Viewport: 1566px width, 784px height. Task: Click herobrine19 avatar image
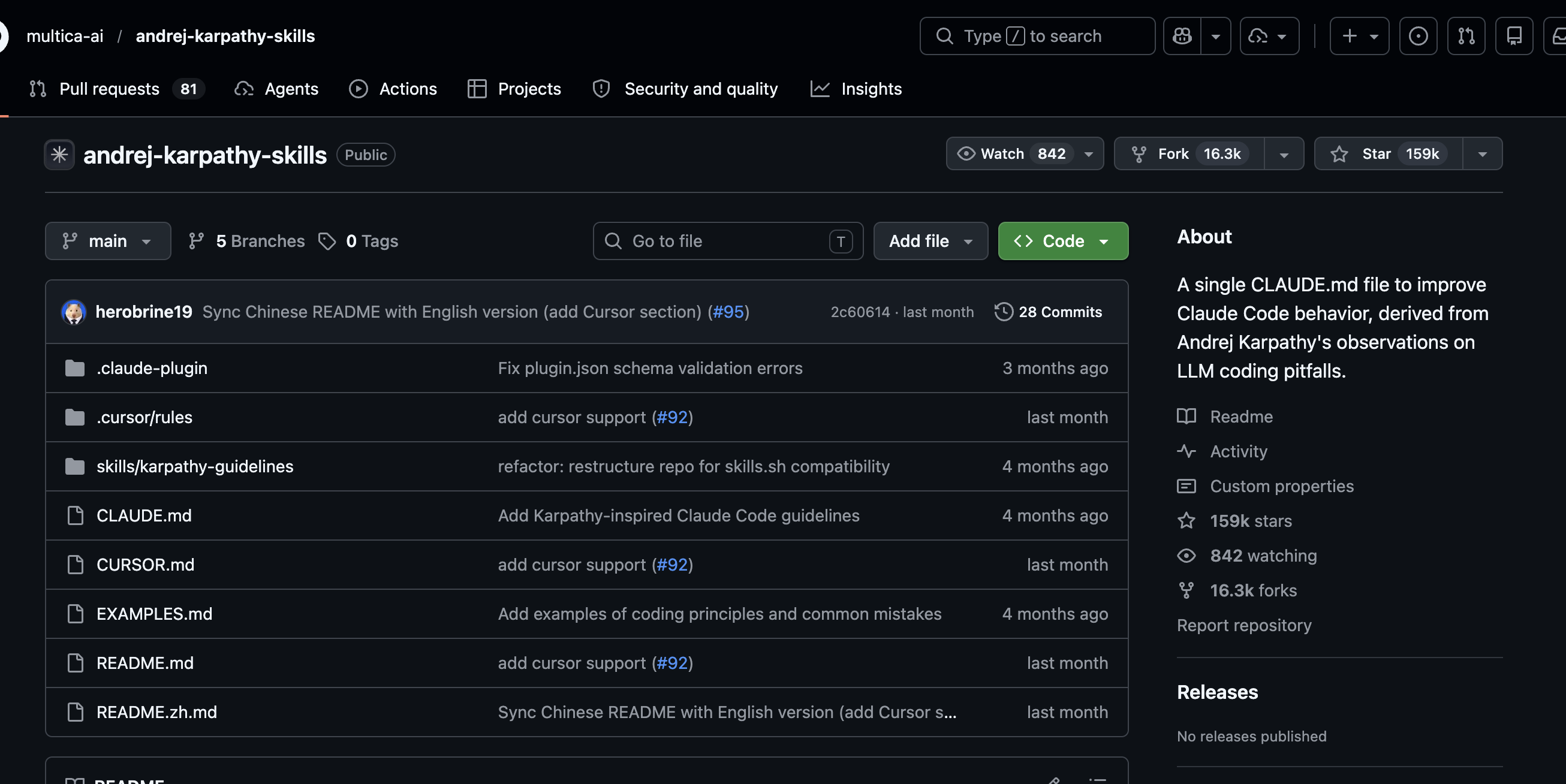click(74, 312)
